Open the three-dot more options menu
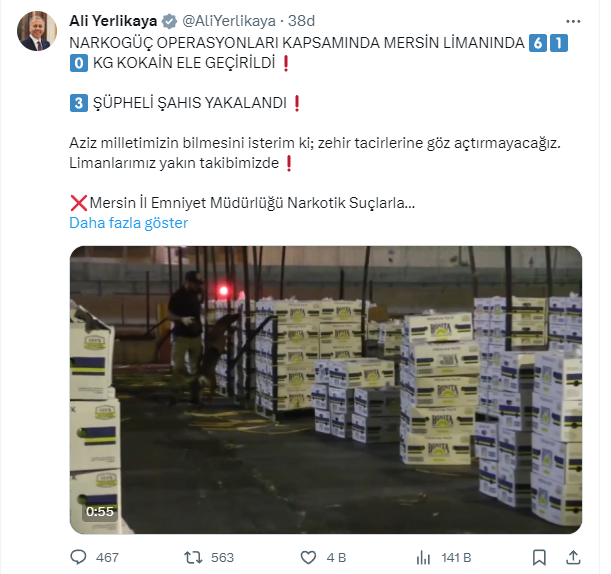611x574 pixels. 573,21
